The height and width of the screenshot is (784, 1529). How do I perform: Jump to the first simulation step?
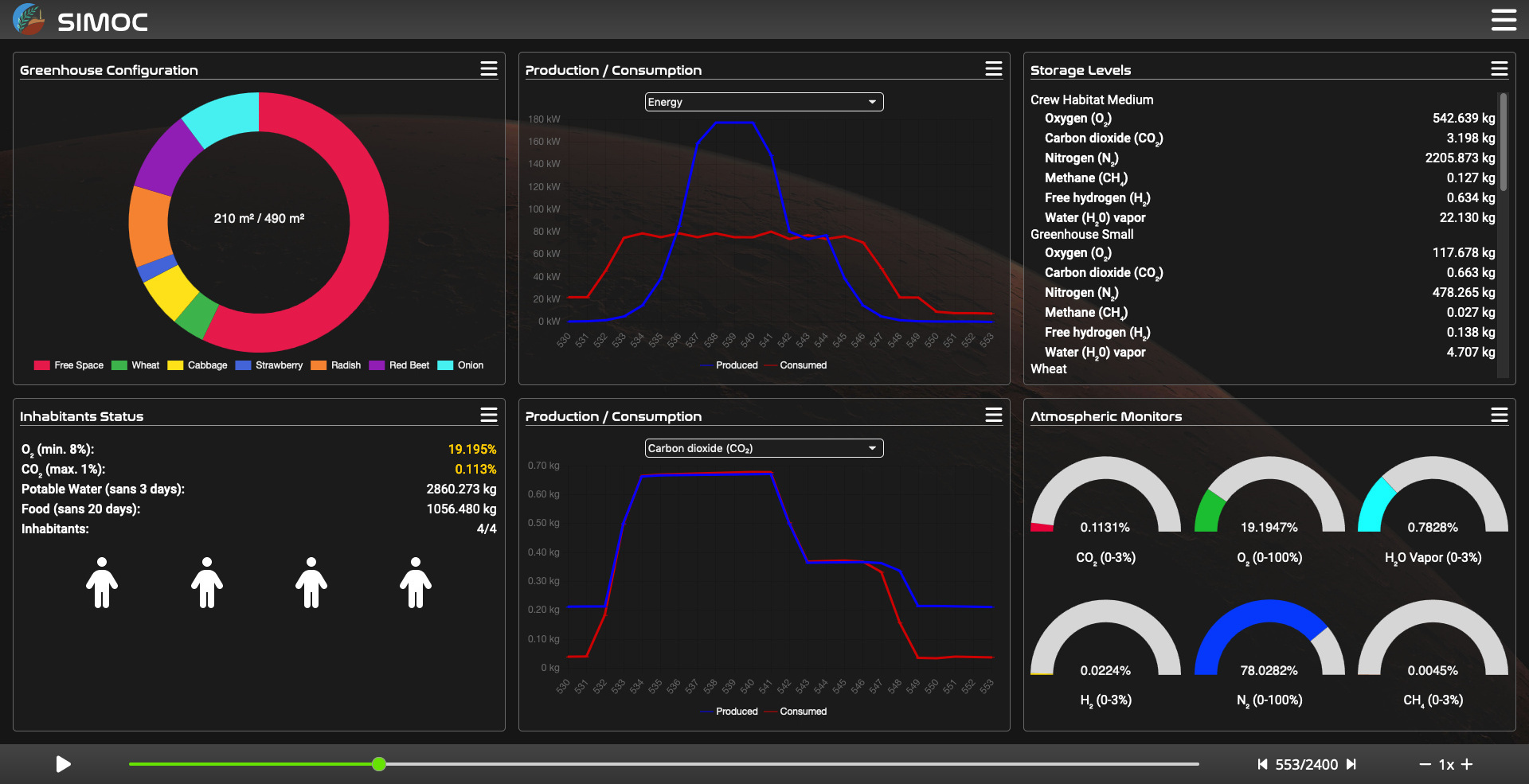click(1262, 764)
